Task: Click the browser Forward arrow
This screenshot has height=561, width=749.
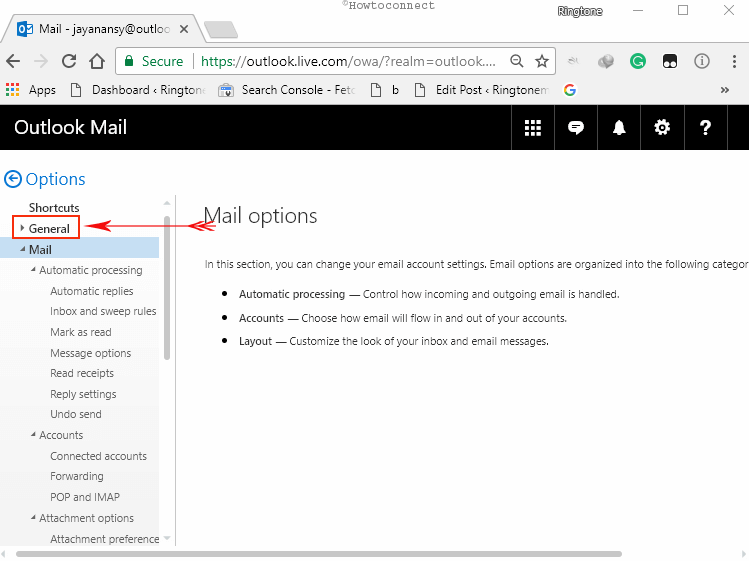Action: coord(41,61)
